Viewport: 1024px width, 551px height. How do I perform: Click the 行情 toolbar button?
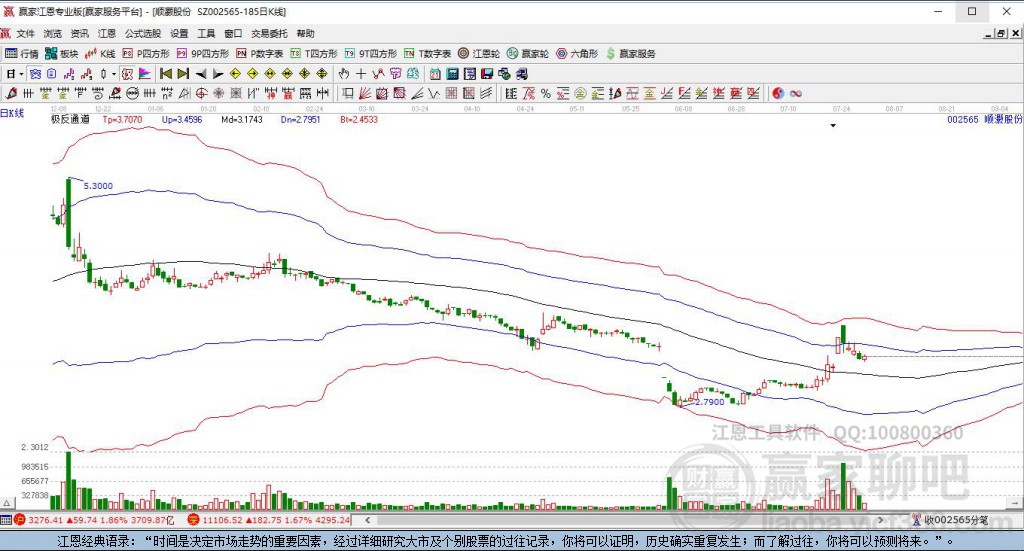tap(22, 54)
